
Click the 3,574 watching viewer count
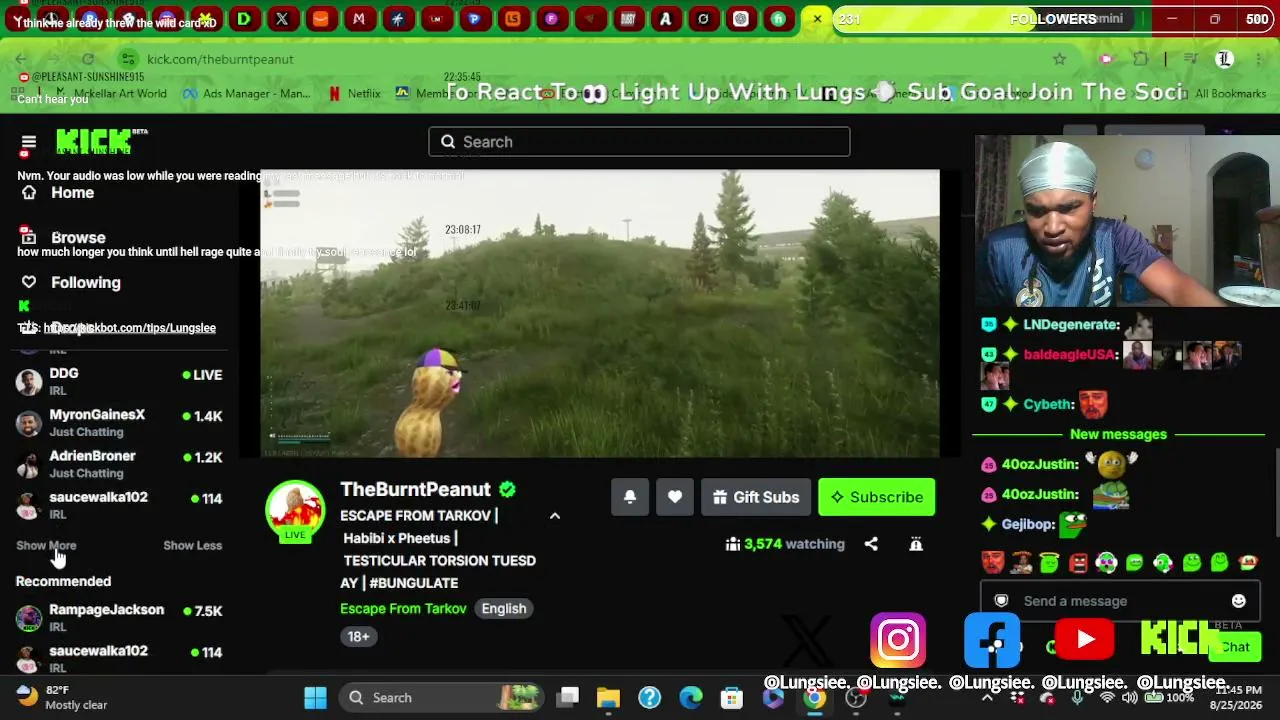coord(785,544)
